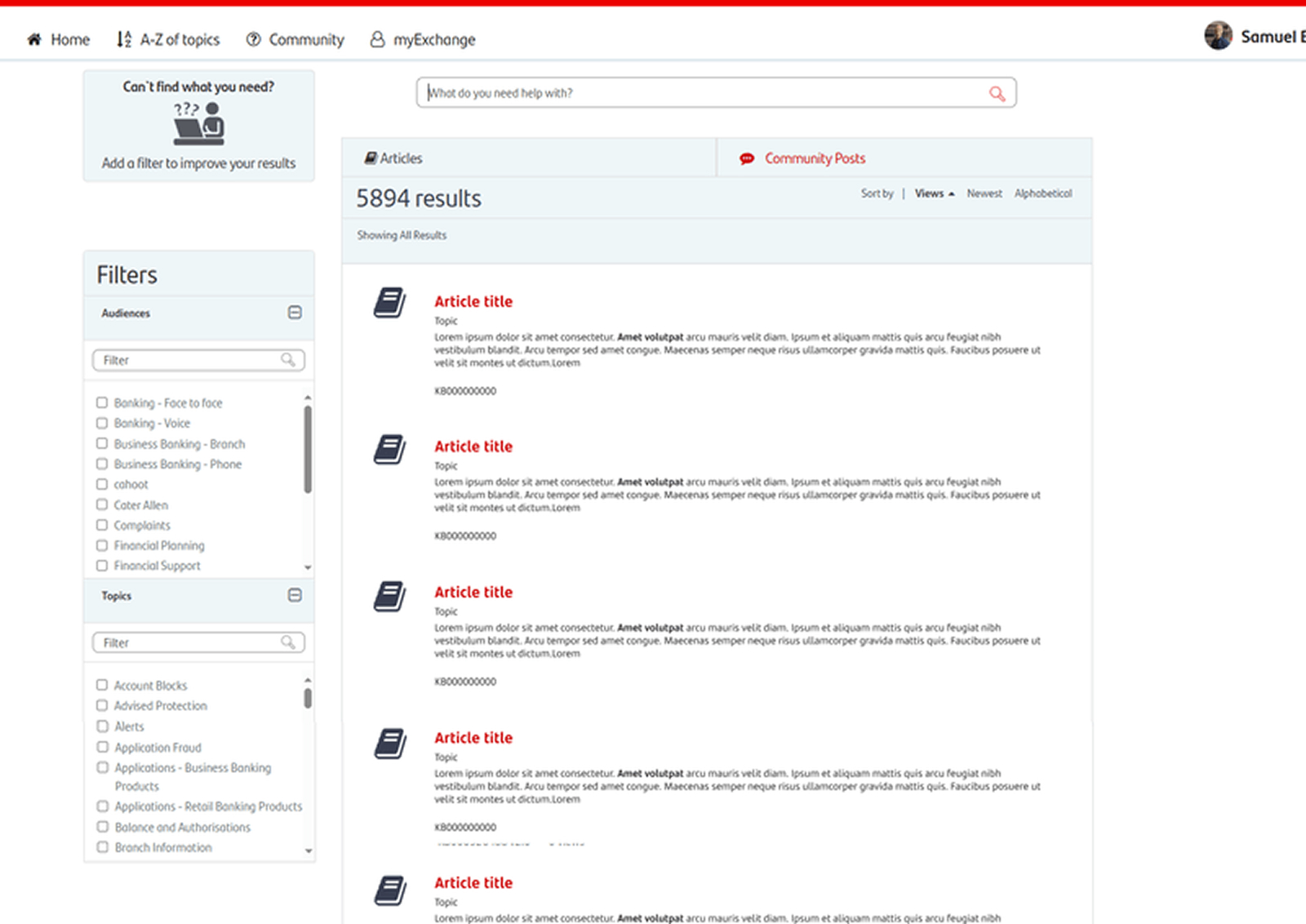Click the Samuel user name
Viewport: 1306px width, 924px height.
click(1273, 37)
